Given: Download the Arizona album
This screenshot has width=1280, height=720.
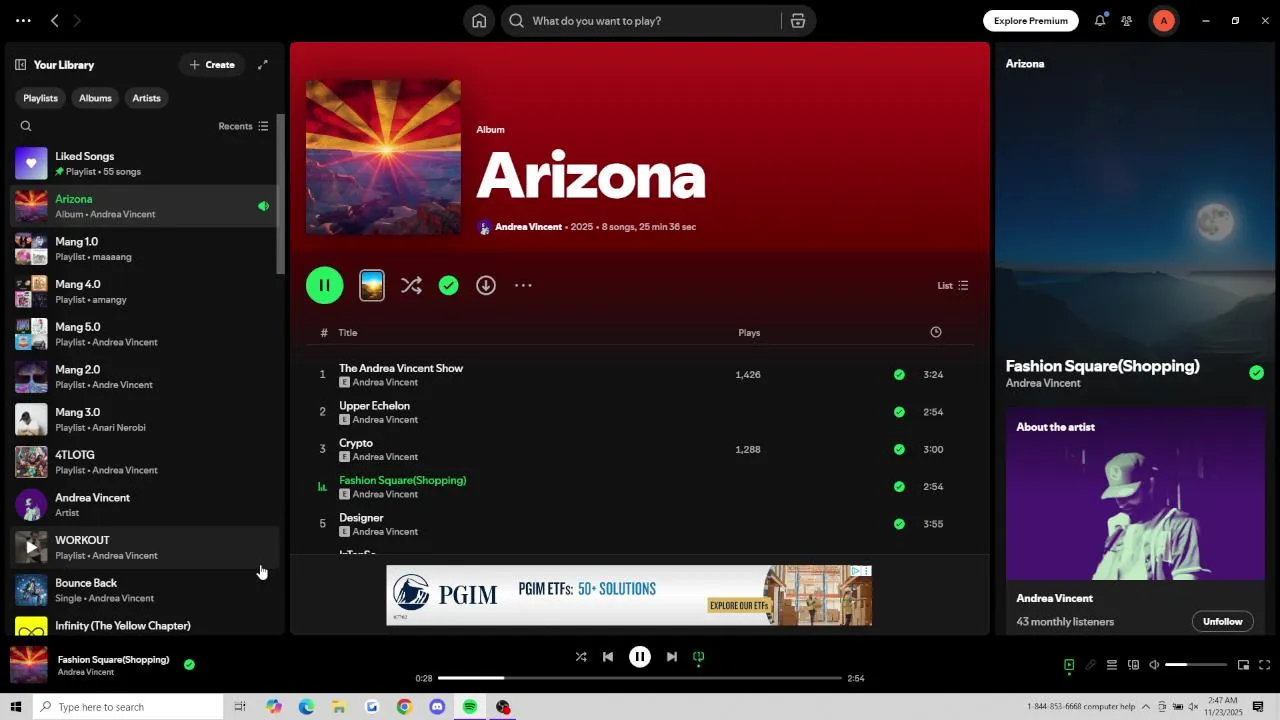Looking at the screenshot, I should (x=486, y=286).
